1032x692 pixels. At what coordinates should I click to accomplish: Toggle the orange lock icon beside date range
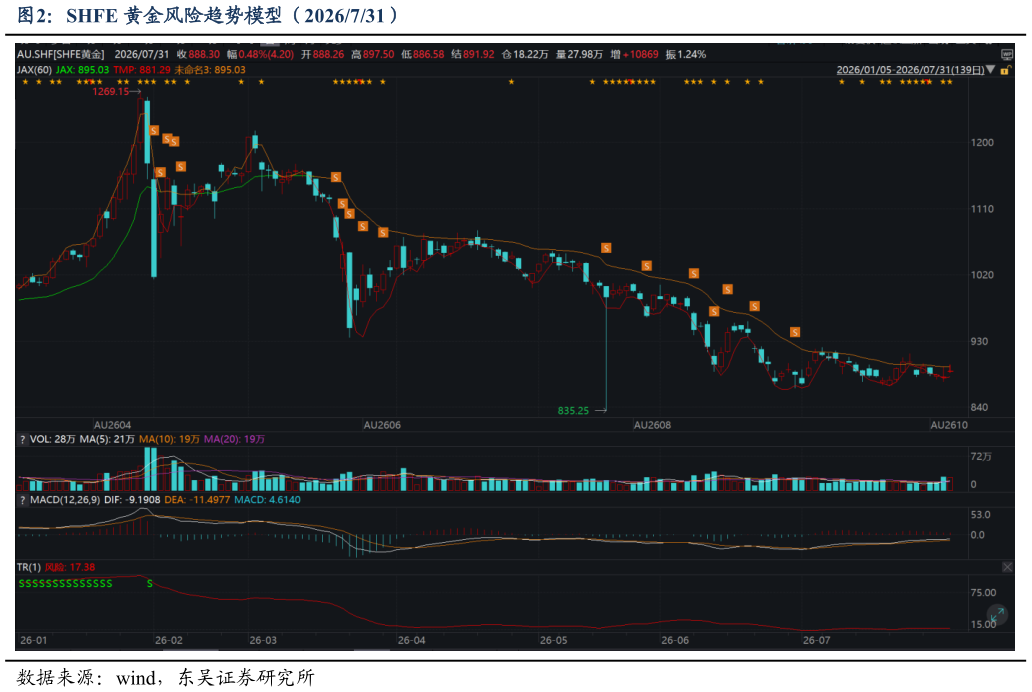1005,70
